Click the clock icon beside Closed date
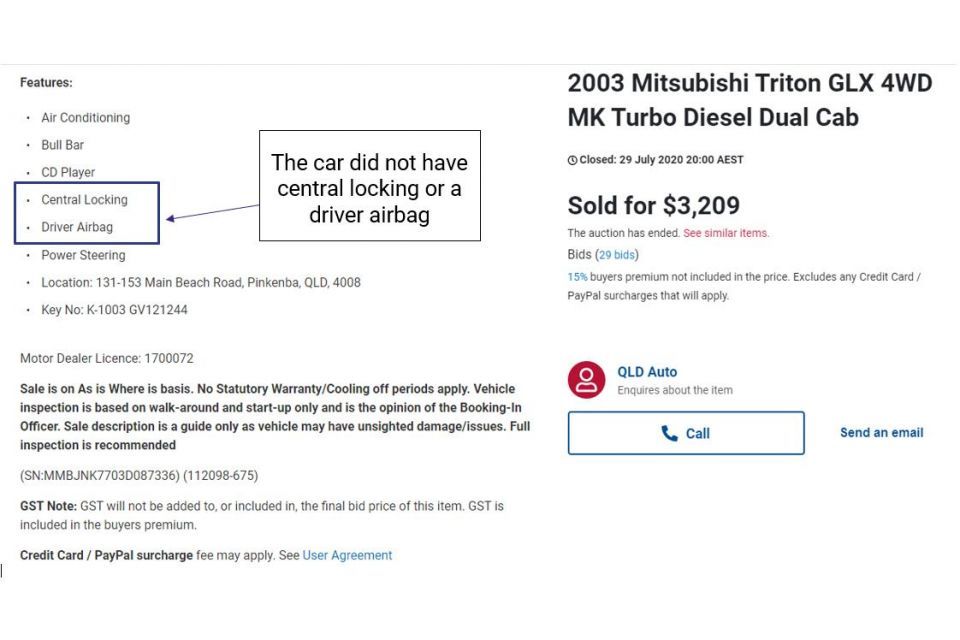The image size is (960, 640). pyautogui.click(x=572, y=160)
